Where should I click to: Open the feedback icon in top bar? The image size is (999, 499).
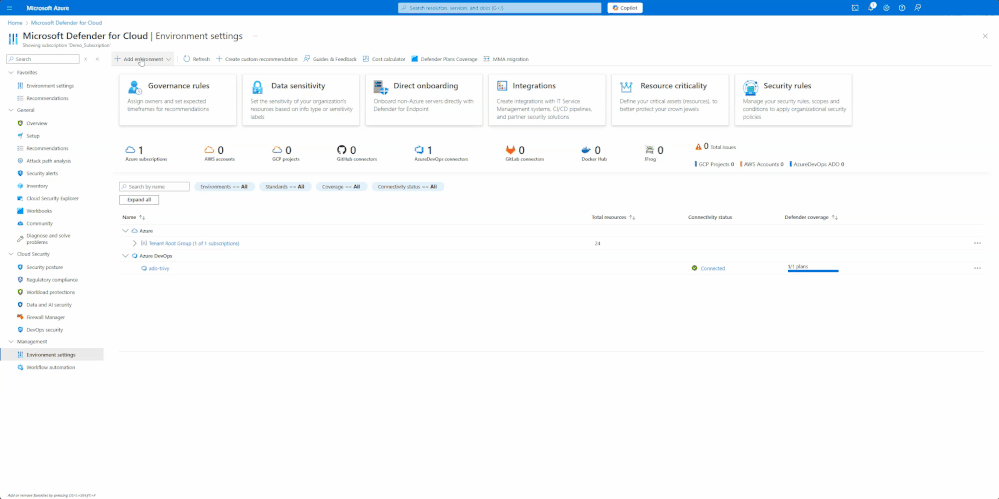coord(917,8)
